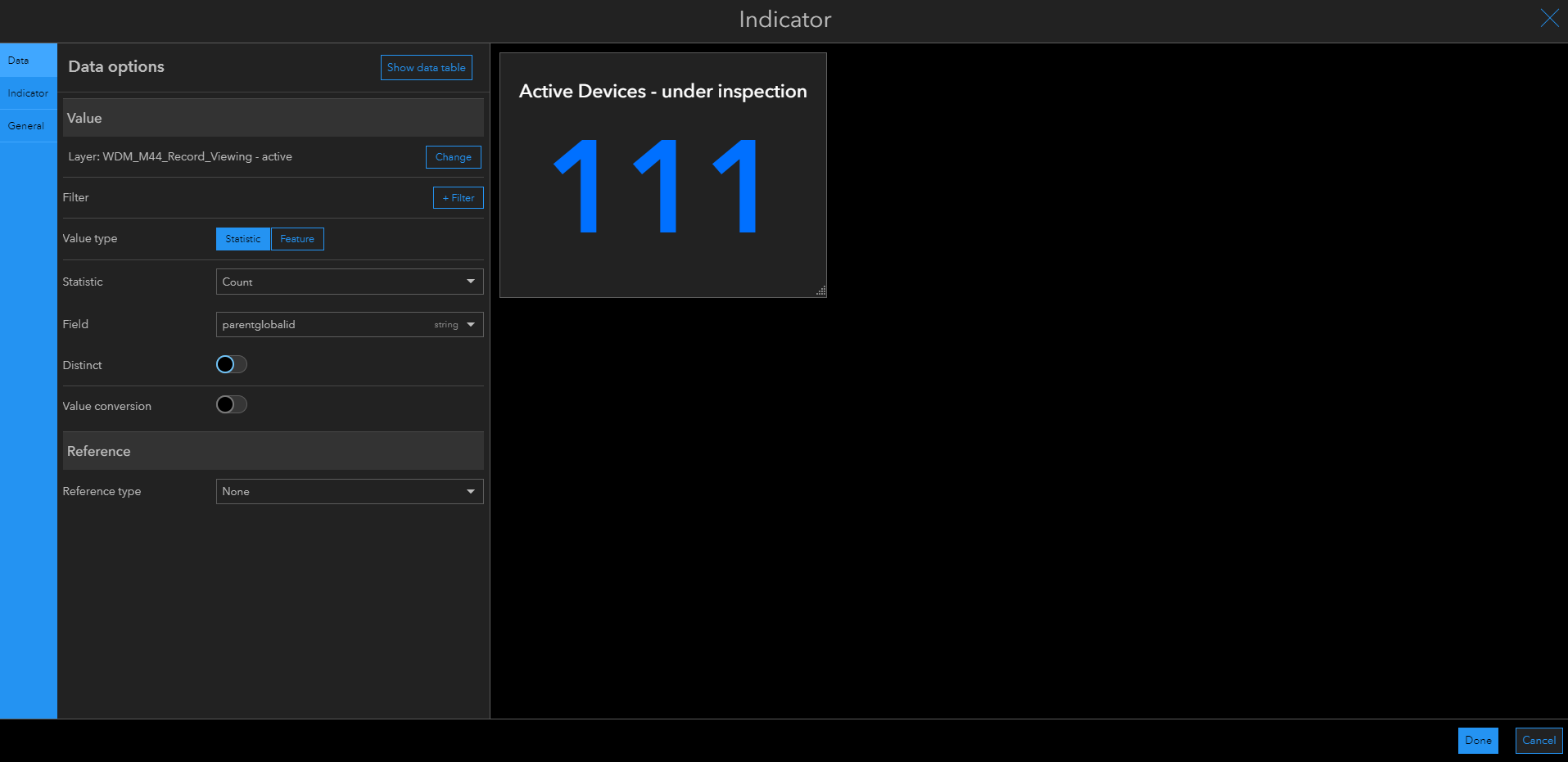Click the Active Devices indicator preview

pos(662,174)
